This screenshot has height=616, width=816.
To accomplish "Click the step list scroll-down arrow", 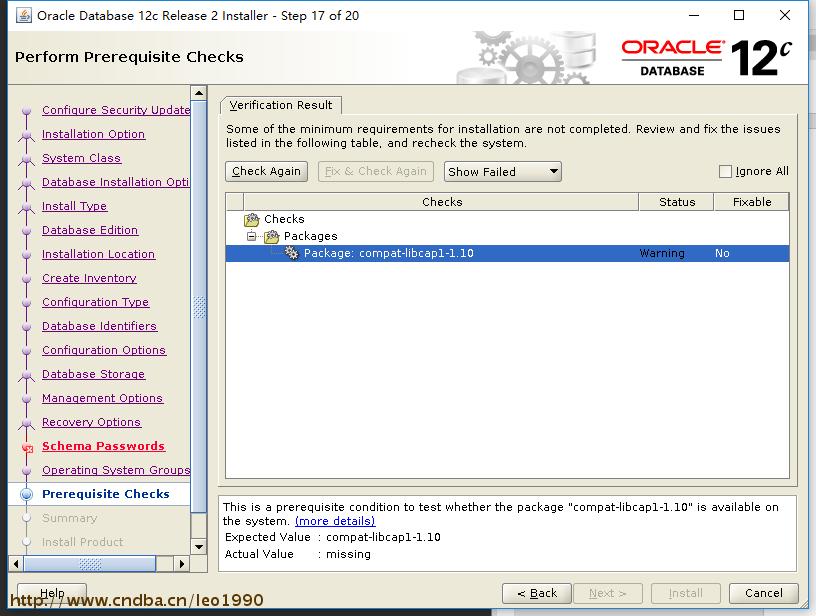I will [x=199, y=547].
